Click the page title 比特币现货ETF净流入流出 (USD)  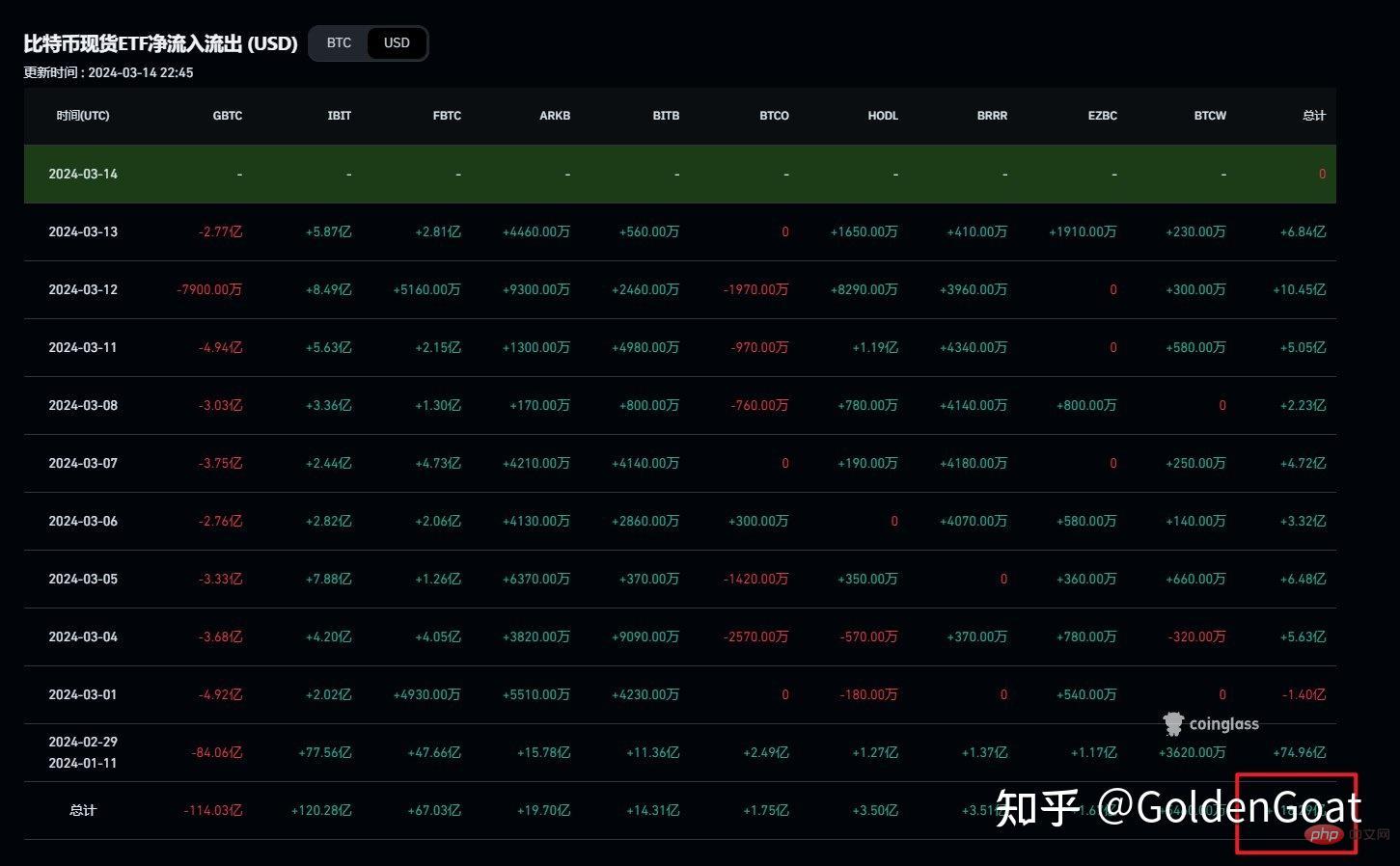pos(160,44)
